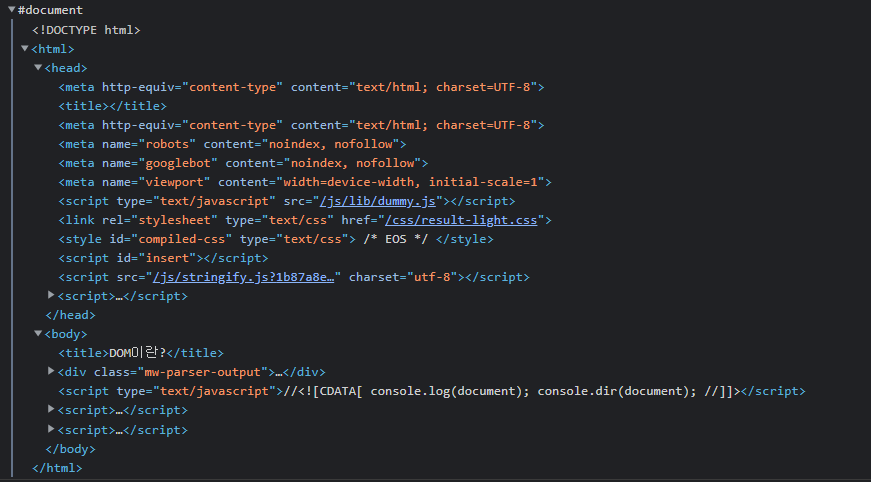Click the "width=device-width, initial-scale=1" value

[x=411, y=182]
